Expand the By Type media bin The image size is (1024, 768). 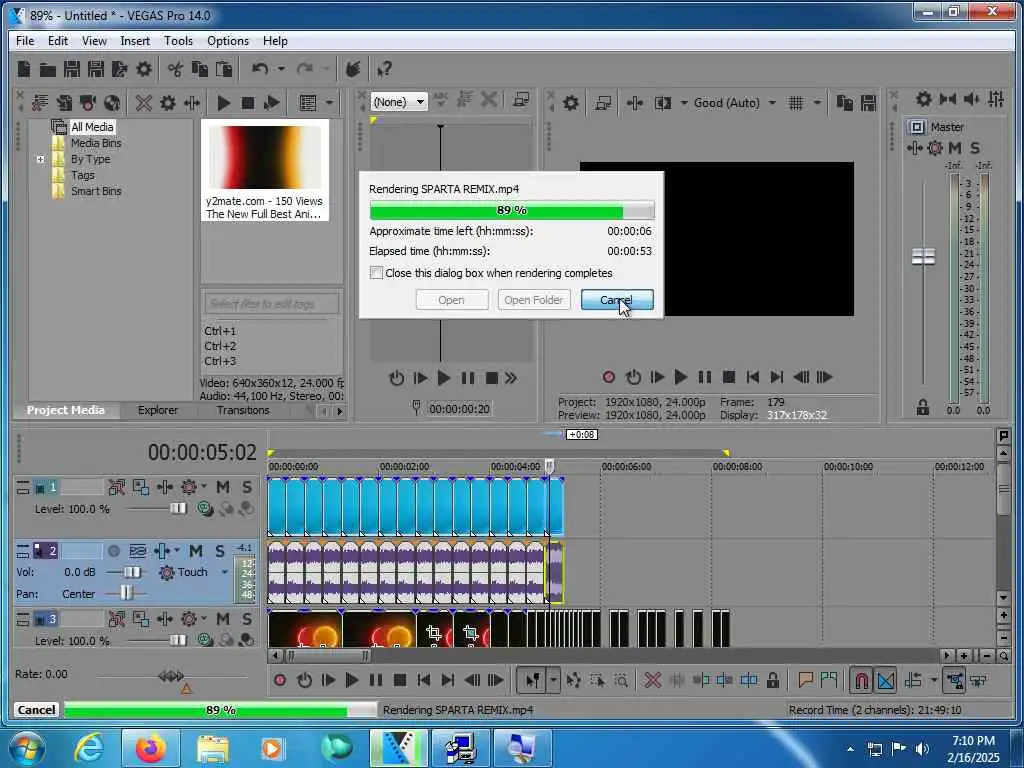(x=40, y=159)
